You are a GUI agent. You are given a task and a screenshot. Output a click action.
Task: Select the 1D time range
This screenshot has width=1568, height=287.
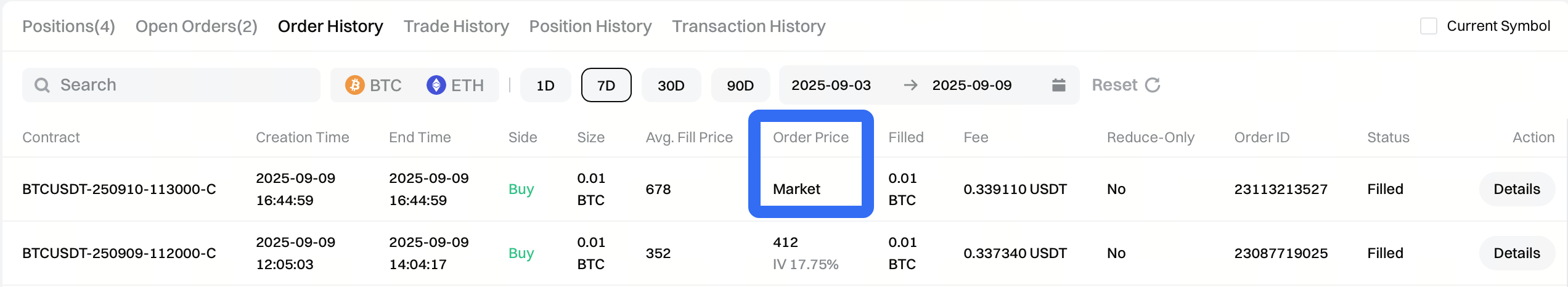tap(545, 85)
